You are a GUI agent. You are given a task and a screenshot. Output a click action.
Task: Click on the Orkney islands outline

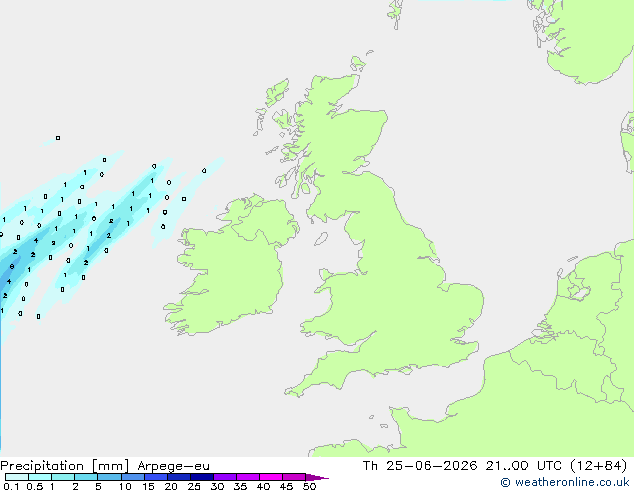(357, 63)
